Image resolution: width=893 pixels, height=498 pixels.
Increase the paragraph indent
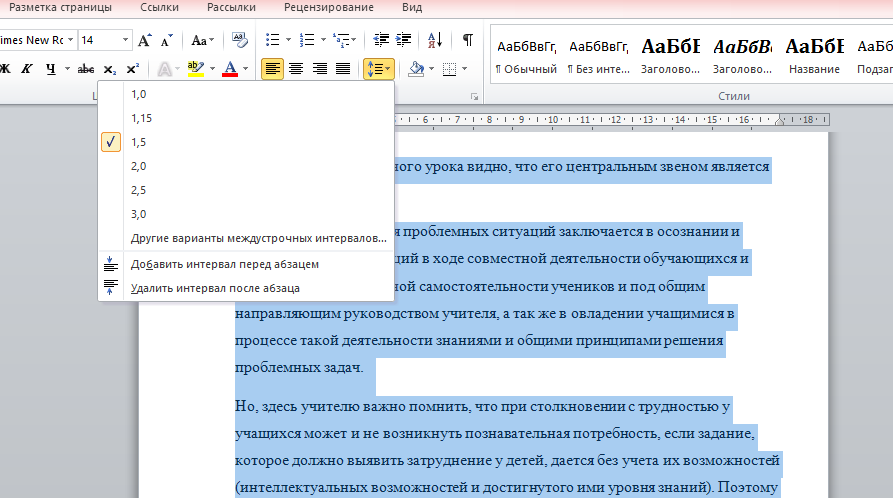tap(404, 41)
